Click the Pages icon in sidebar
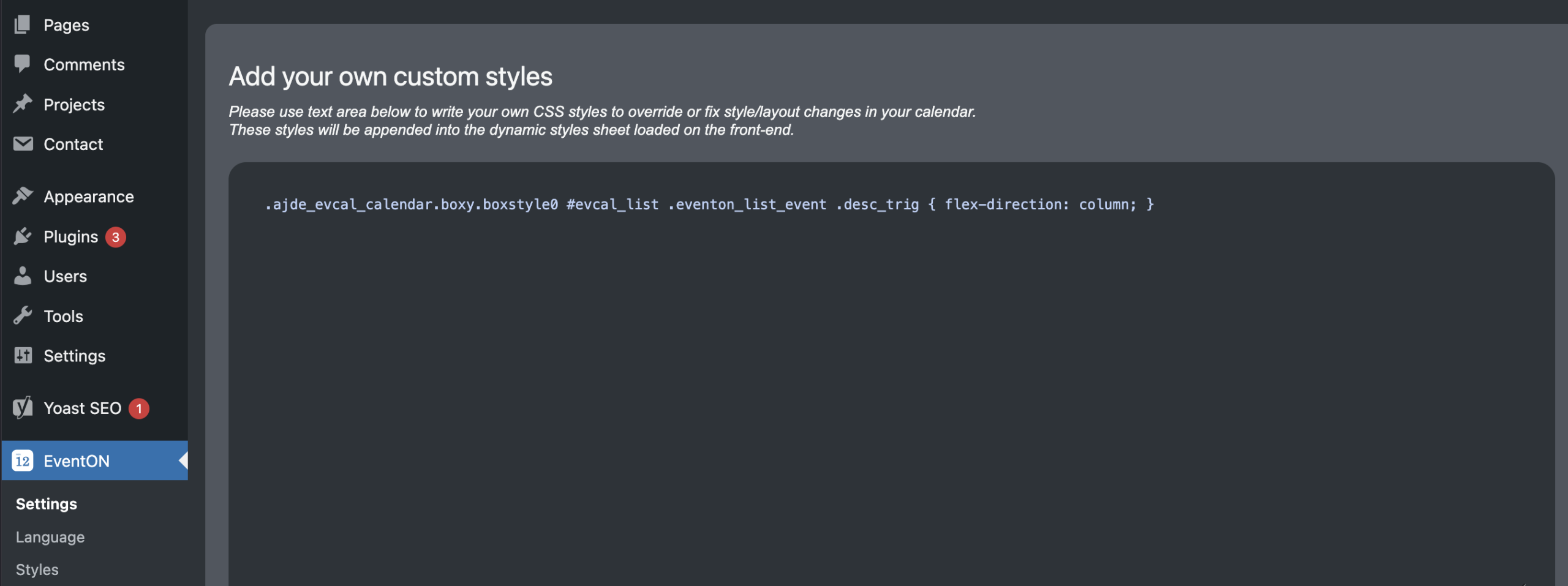1568x586 pixels. coord(23,24)
